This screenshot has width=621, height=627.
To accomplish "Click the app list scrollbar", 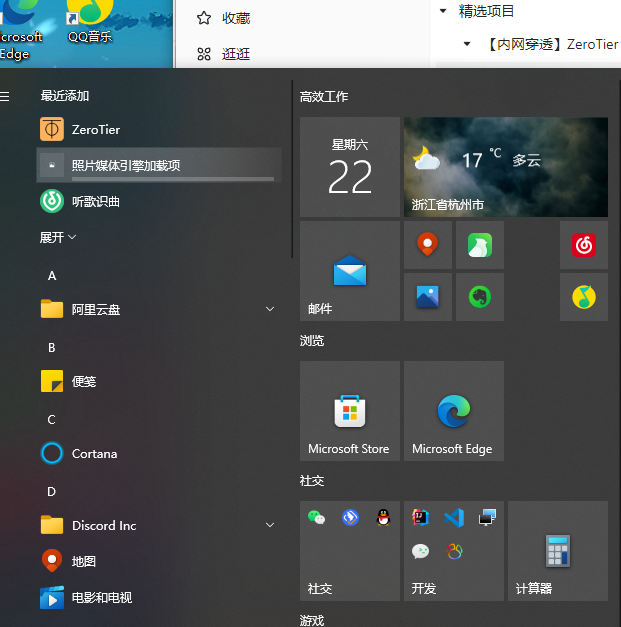I will click(x=292, y=169).
